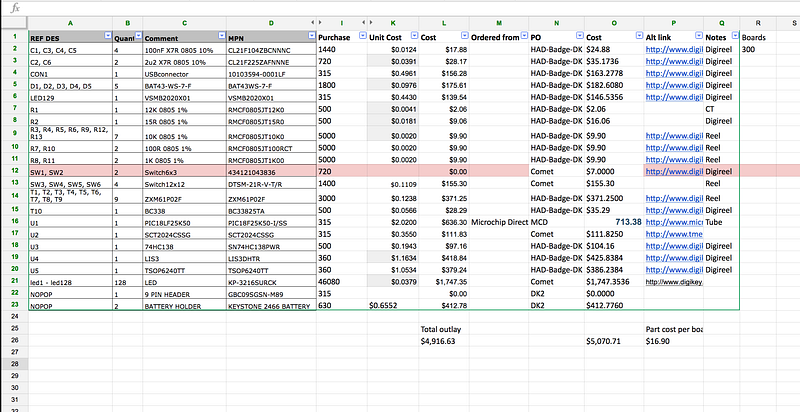
Task: Select the Microchip Direct cell
Action: click(499, 222)
